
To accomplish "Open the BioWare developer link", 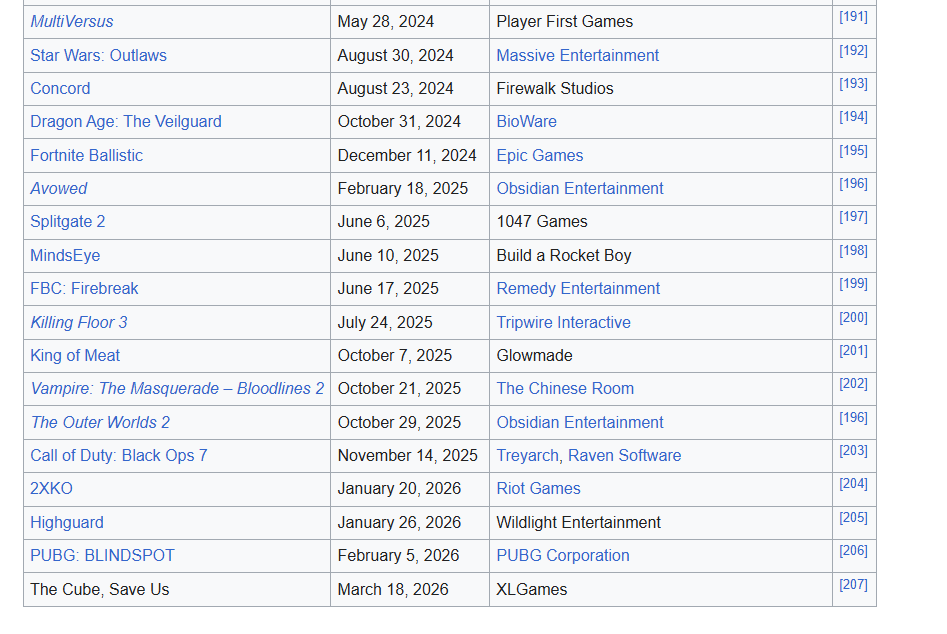I will (527, 122).
